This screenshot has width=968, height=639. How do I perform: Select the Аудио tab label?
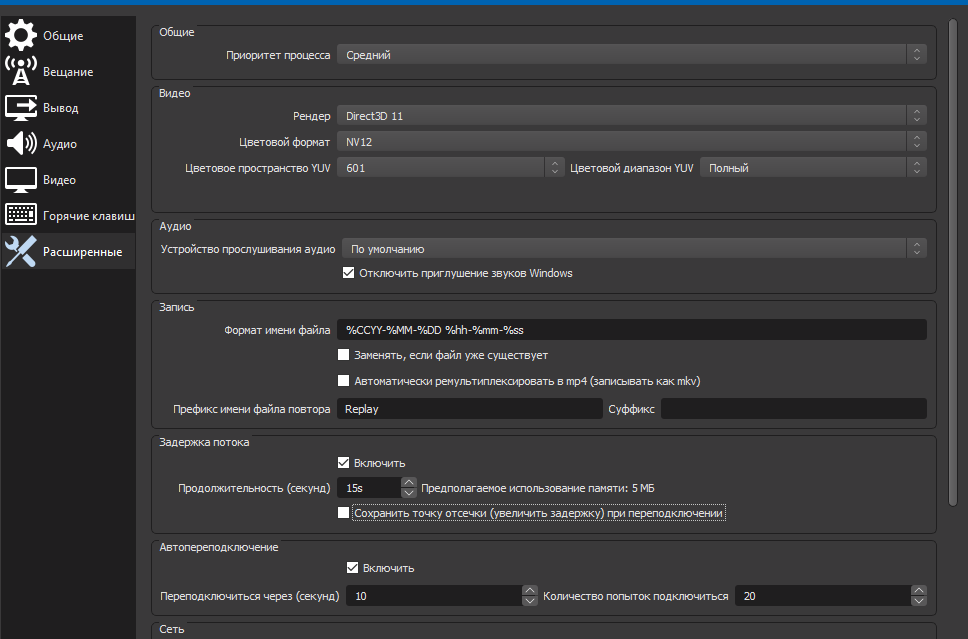point(60,144)
